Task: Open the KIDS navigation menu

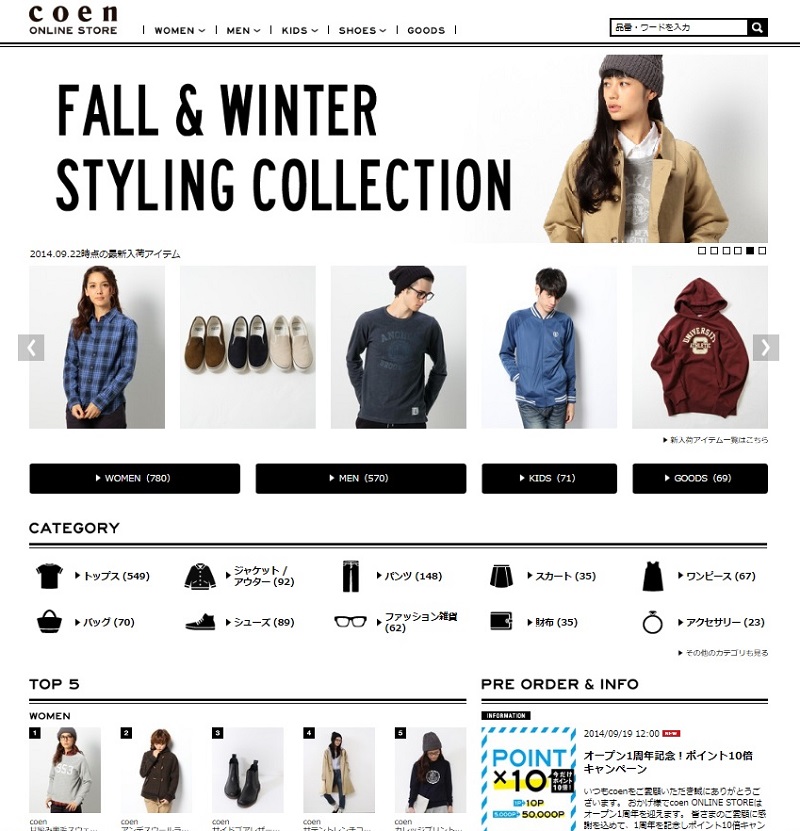Action: pos(299,31)
